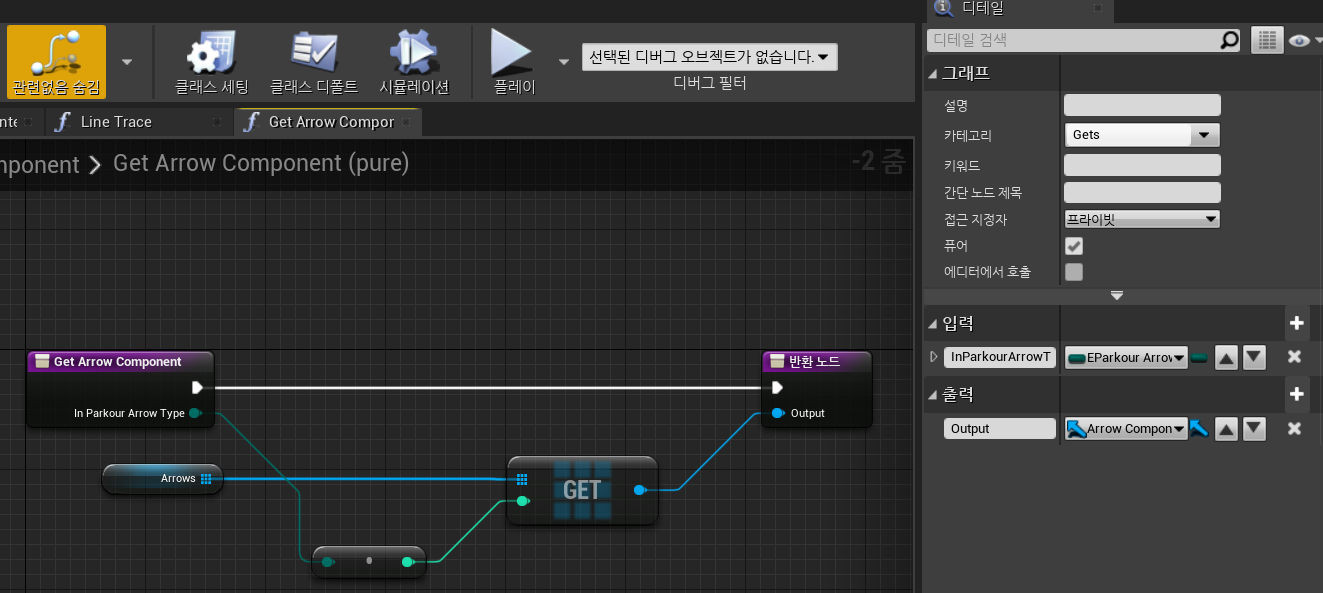This screenshot has width=1323, height=593.
Task: Open the Category dropdown showing Gets
Action: [x=1142, y=134]
